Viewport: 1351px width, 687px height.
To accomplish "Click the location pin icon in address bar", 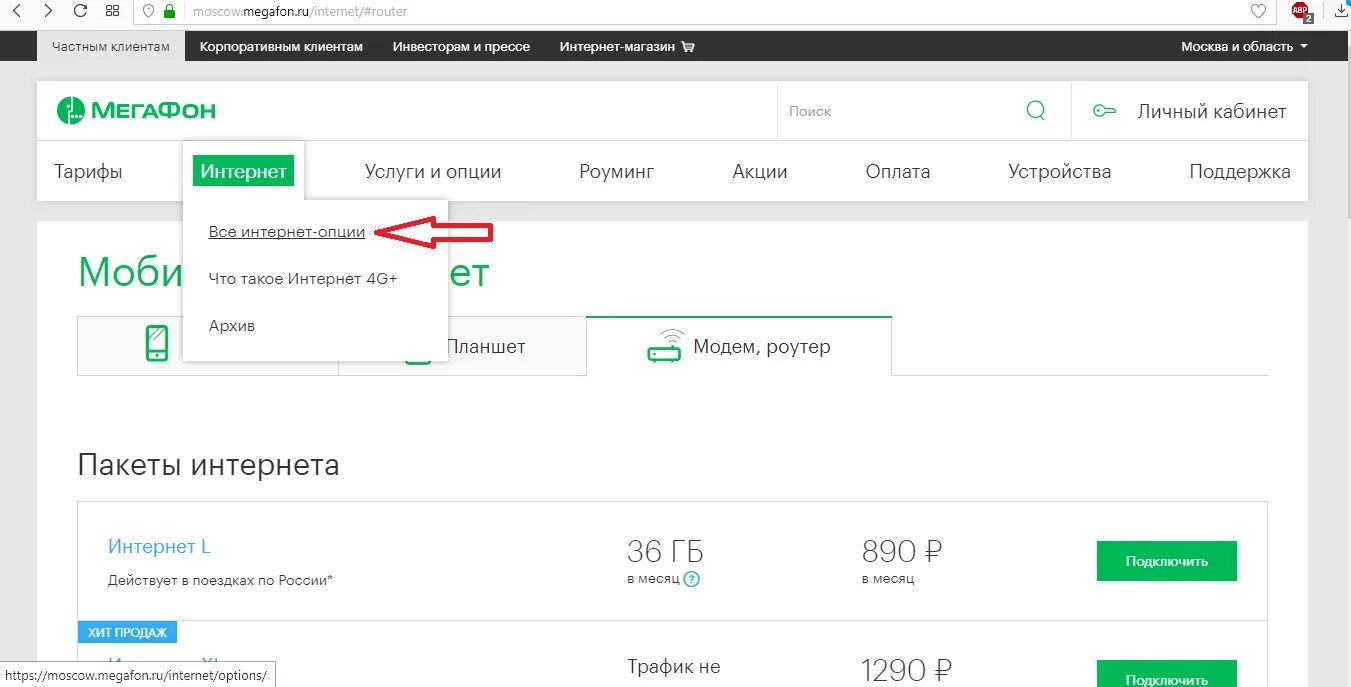I will pyautogui.click(x=149, y=12).
